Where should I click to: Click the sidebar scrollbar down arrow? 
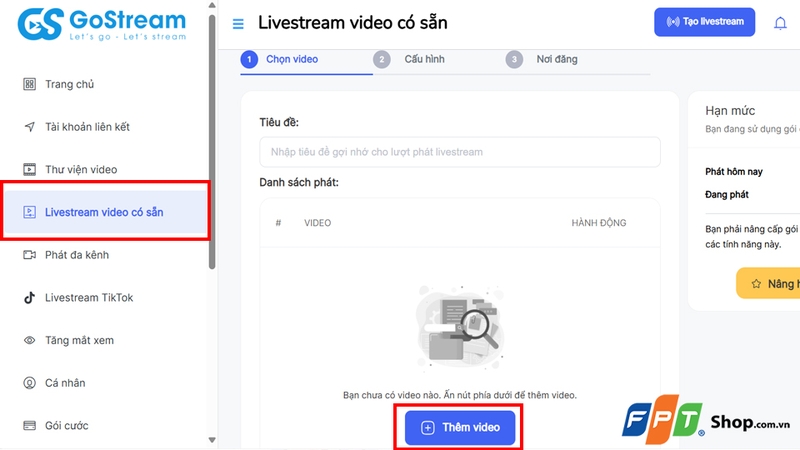coord(212,440)
